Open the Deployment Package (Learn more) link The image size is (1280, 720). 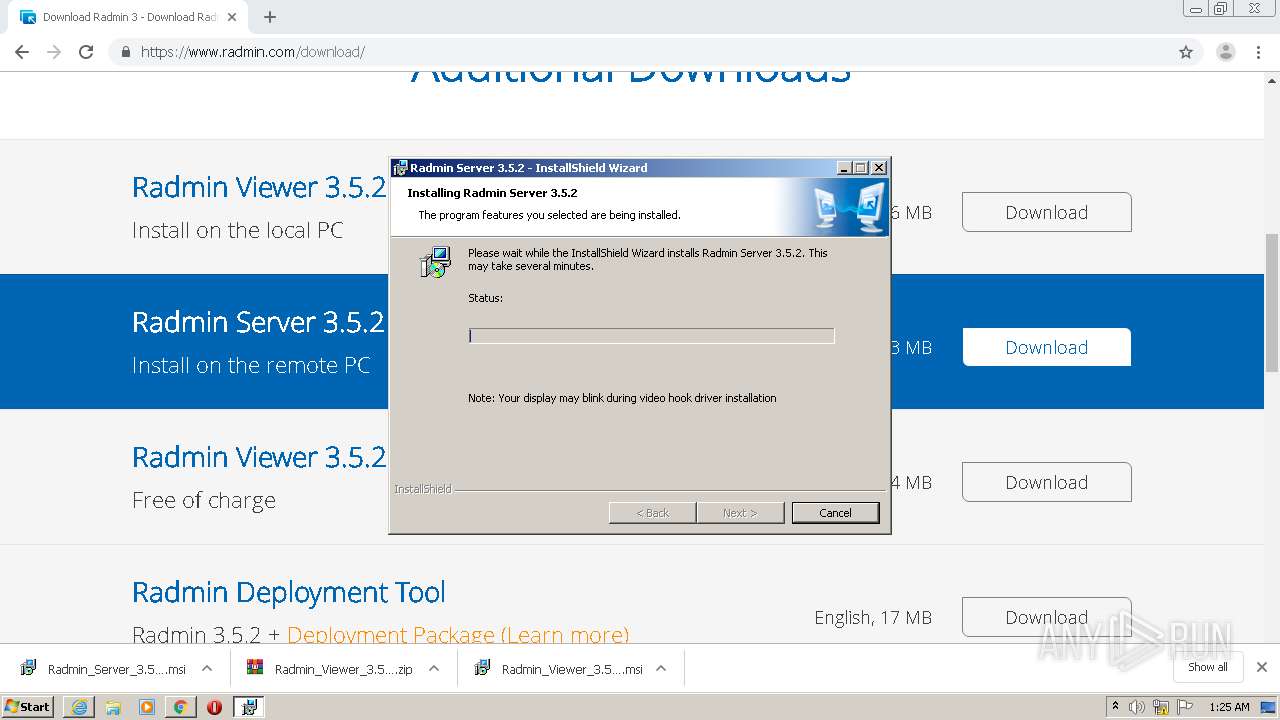pyautogui.click(x=458, y=635)
